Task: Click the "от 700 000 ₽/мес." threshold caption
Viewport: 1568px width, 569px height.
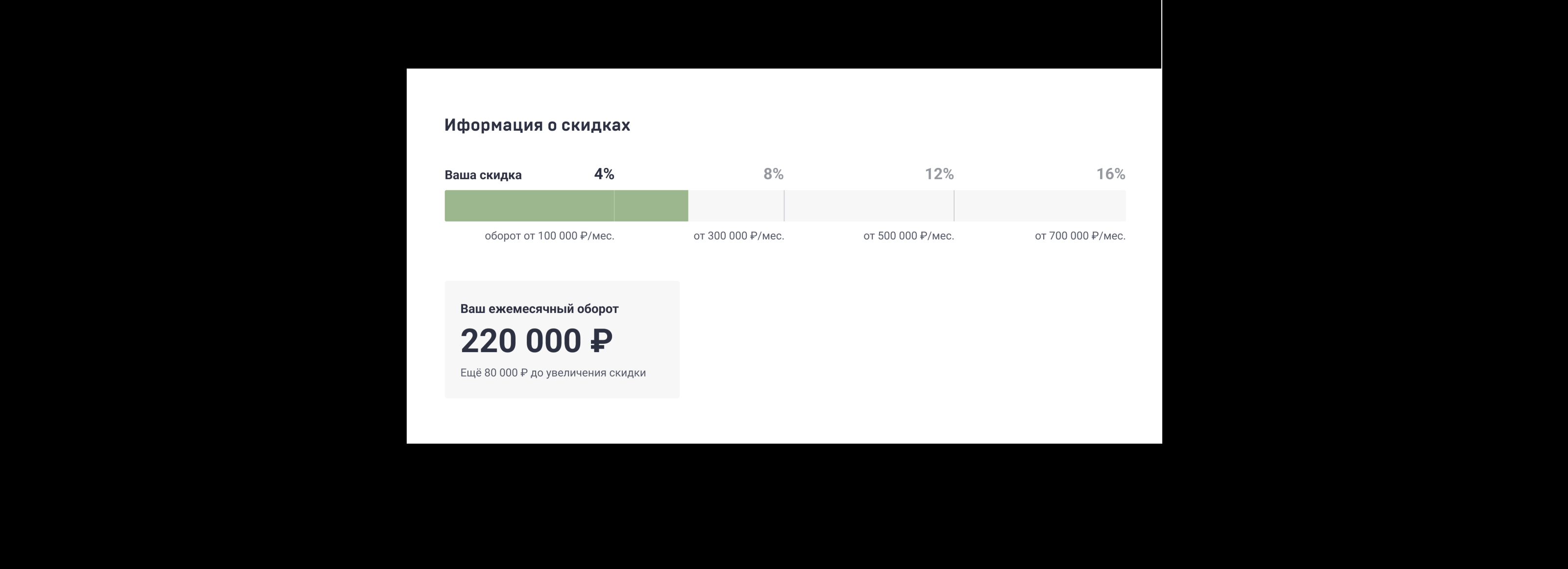Action: (x=1080, y=236)
